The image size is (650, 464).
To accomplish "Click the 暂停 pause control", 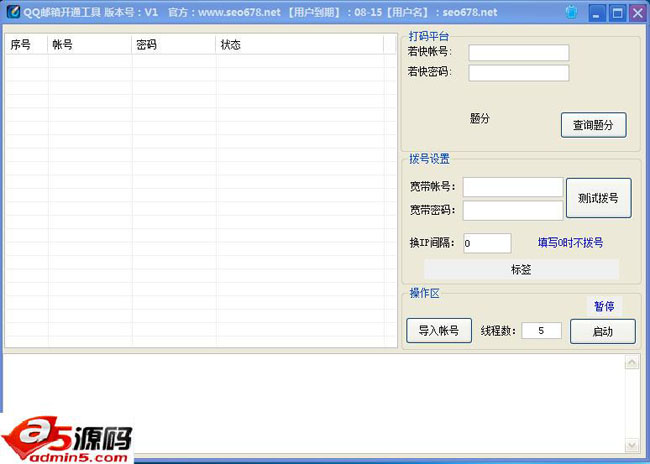I will pyautogui.click(x=604, y=306).
